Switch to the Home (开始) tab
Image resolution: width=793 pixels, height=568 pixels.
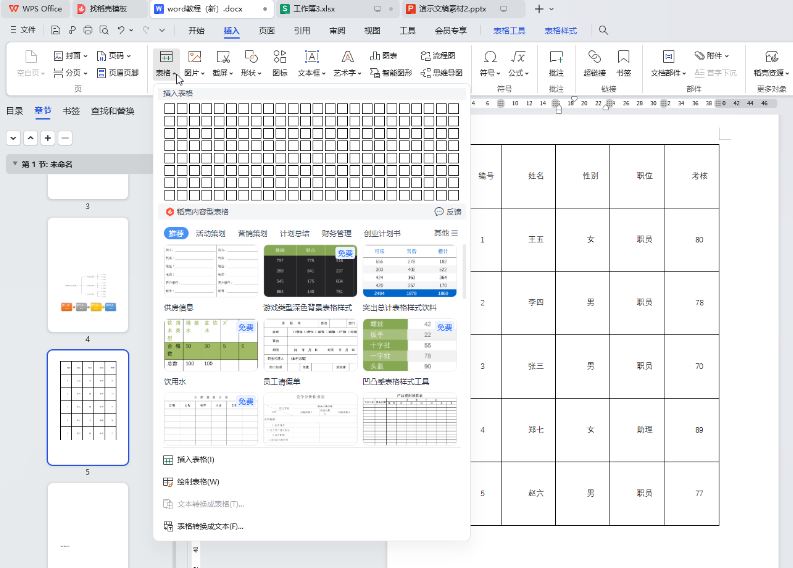coord(196,30)
